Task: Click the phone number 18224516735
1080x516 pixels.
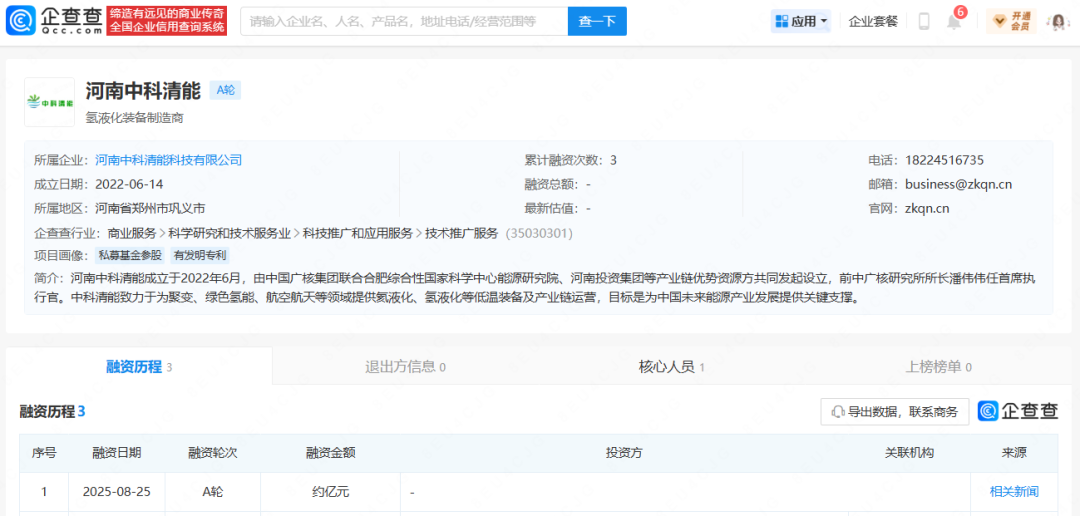Action: (x=944, y=161)
